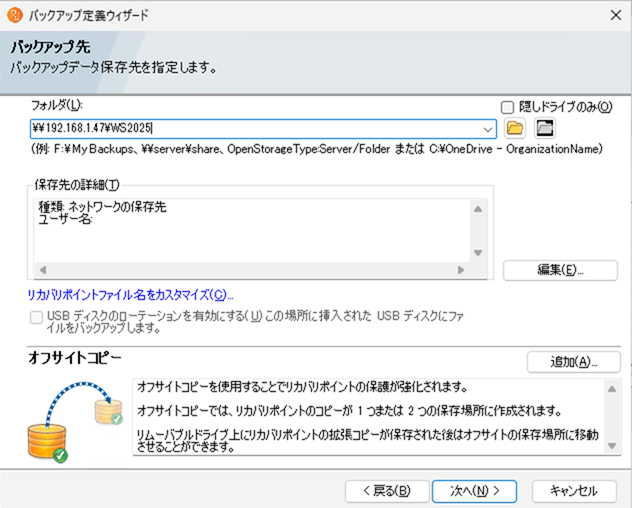Proceed with the 次へ(N) button
Image resolution: width=632 pixels, height=508 pixels.
474,491
